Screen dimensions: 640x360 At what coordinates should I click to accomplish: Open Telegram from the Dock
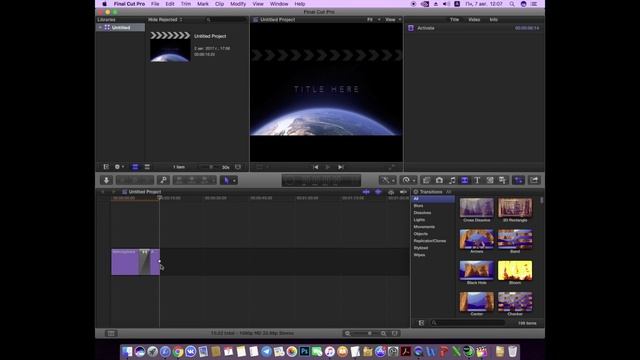pyautogui.click(x=266, y=351)
